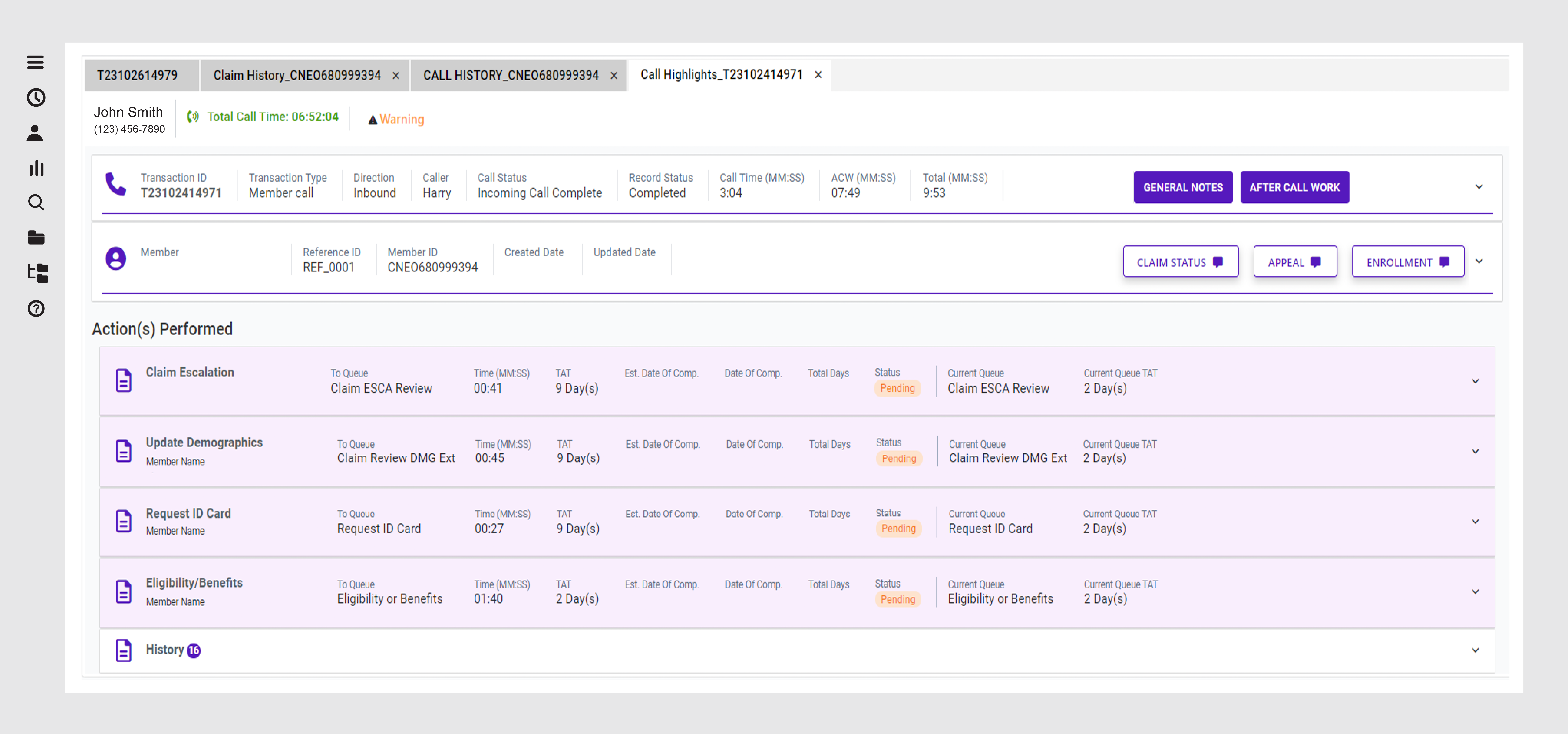
Task: Open the folder icon in sidebar
Action: (36, 238)
